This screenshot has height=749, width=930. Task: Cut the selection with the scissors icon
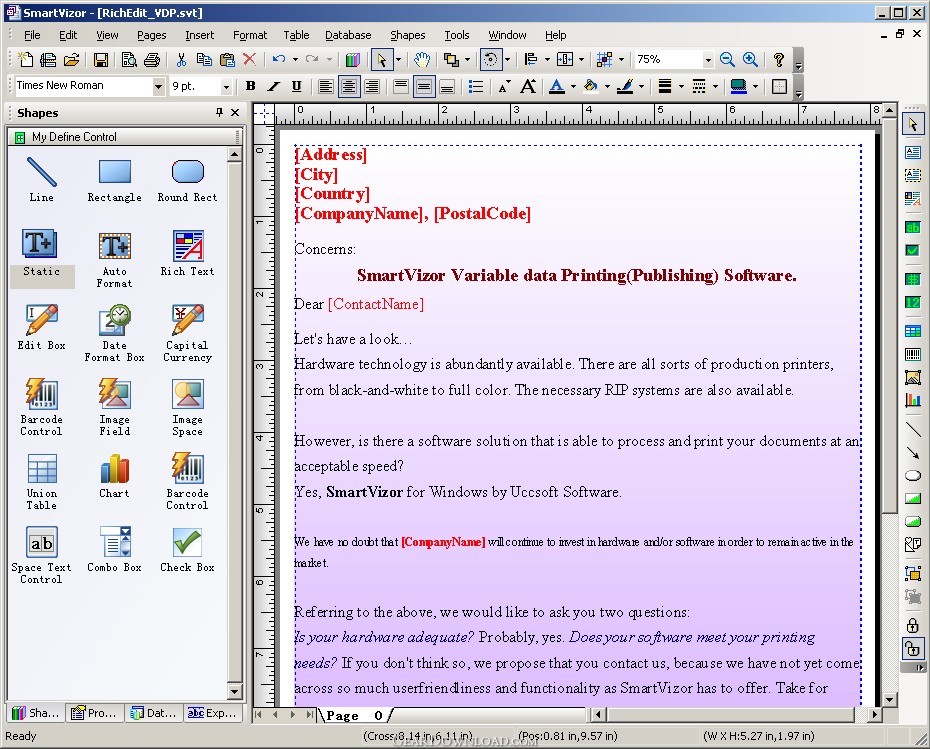(181, 59)
